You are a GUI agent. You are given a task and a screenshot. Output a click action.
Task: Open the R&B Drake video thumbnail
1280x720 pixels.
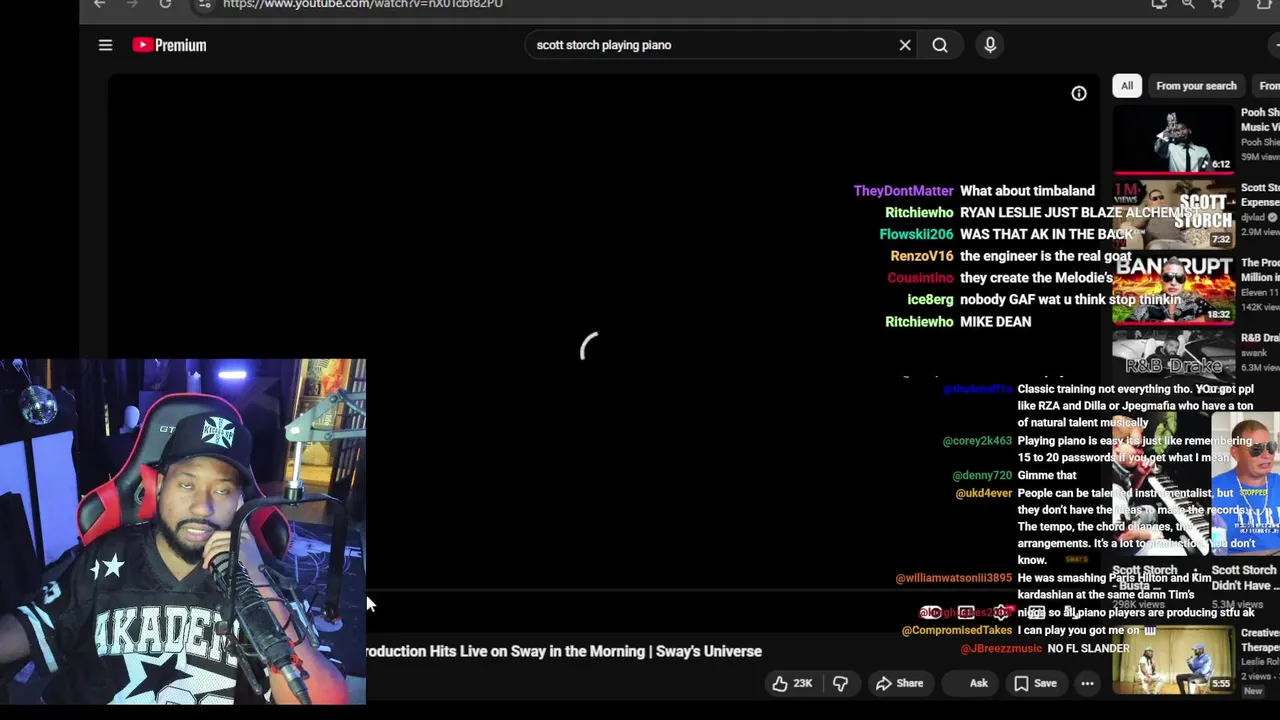(1174, 358)
